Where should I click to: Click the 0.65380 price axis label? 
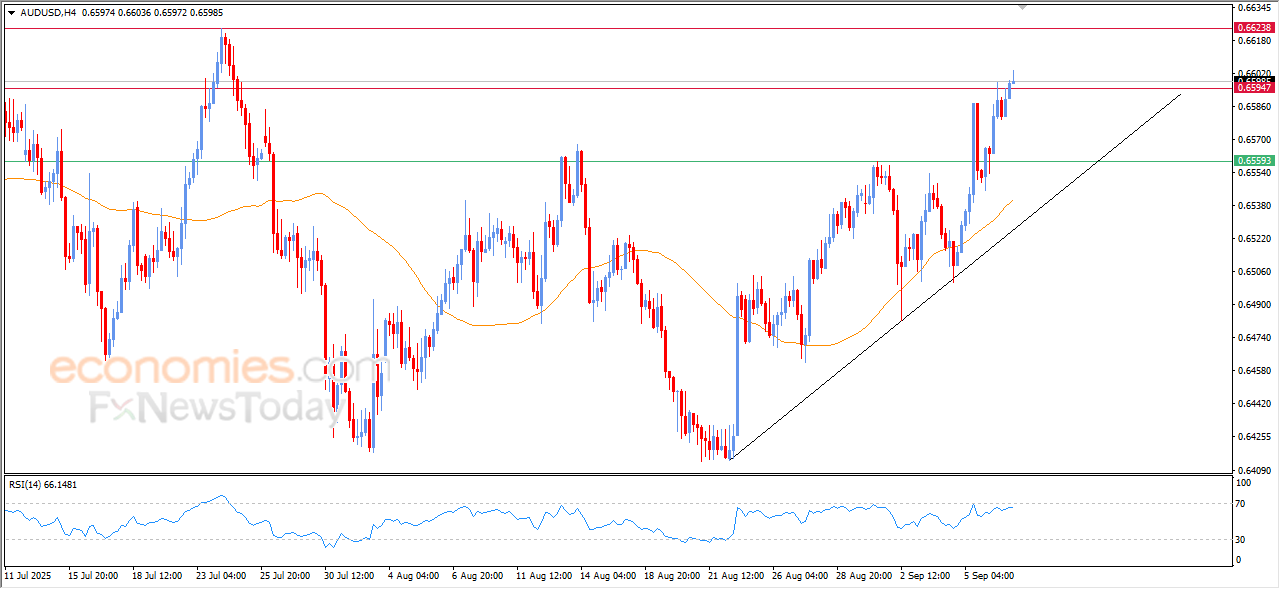tap(1255, 205)
